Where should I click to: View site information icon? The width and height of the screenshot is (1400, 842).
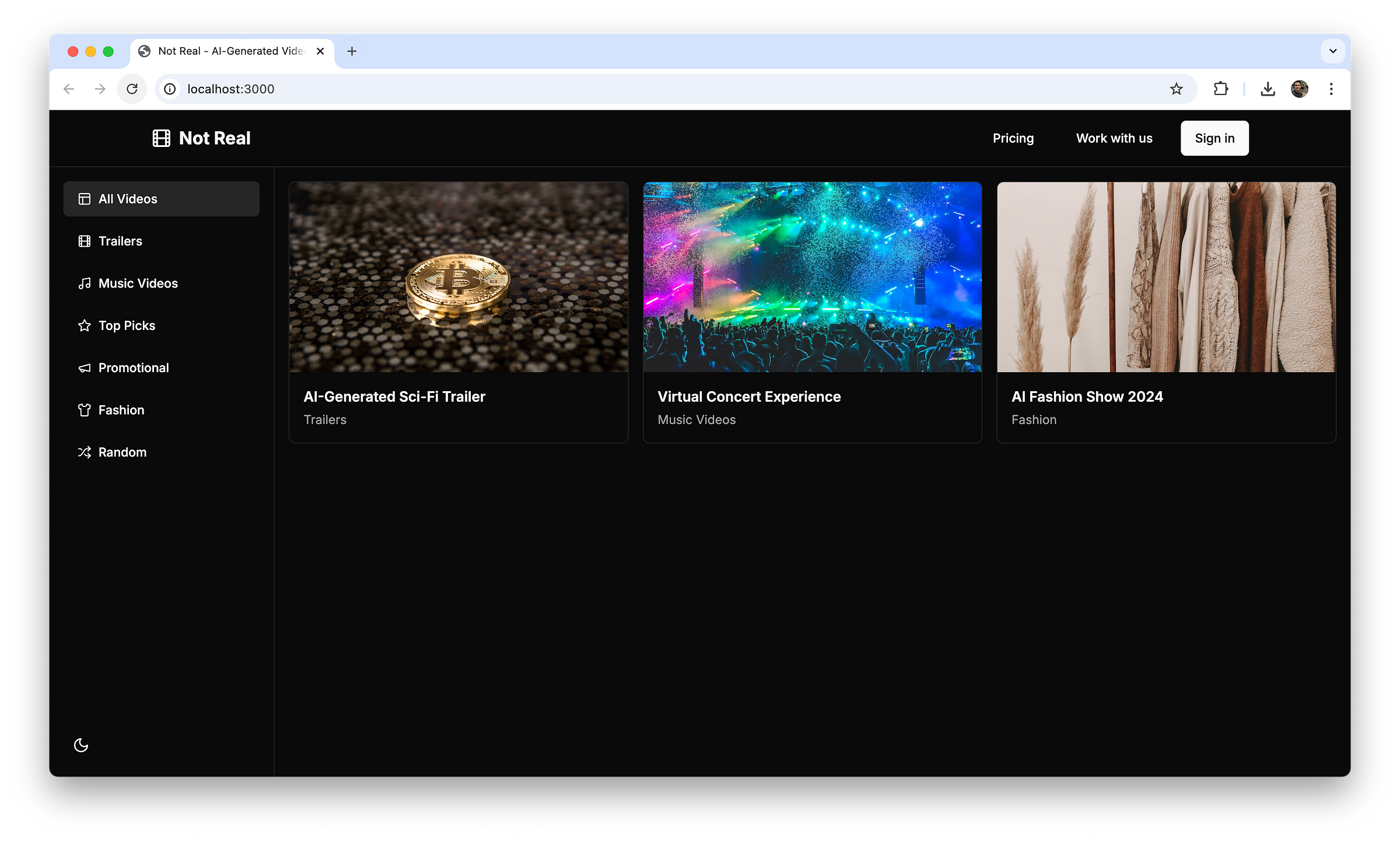tap(170, 89)
